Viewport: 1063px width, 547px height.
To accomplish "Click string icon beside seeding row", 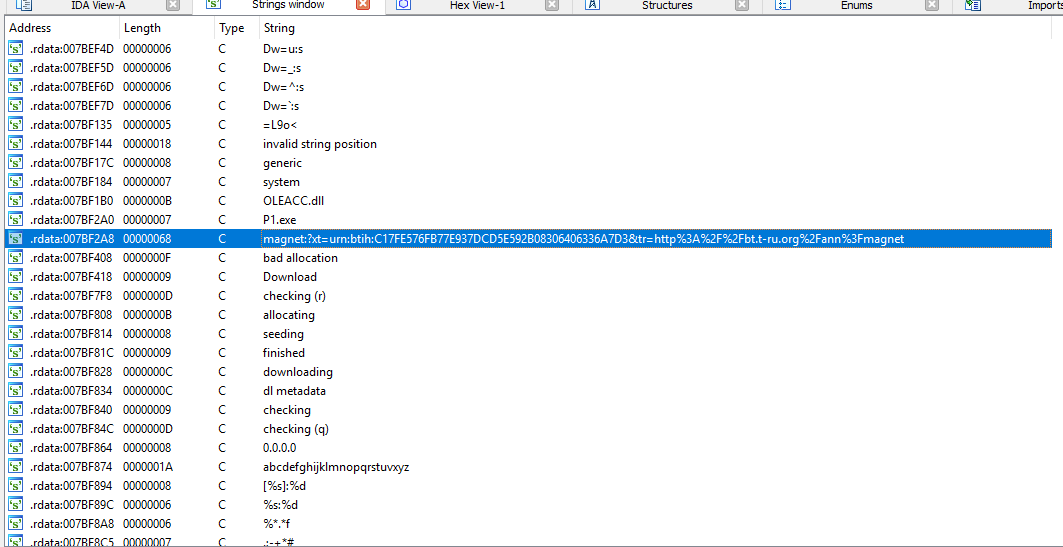I will 15,334.
